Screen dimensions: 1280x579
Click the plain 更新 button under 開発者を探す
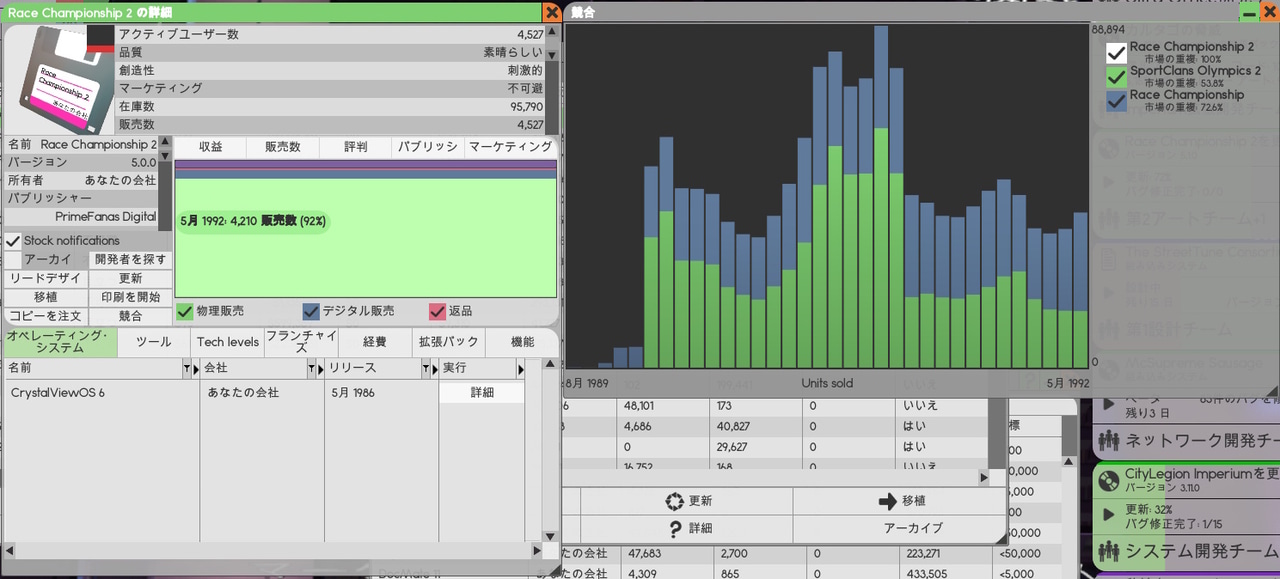[130, 279]
